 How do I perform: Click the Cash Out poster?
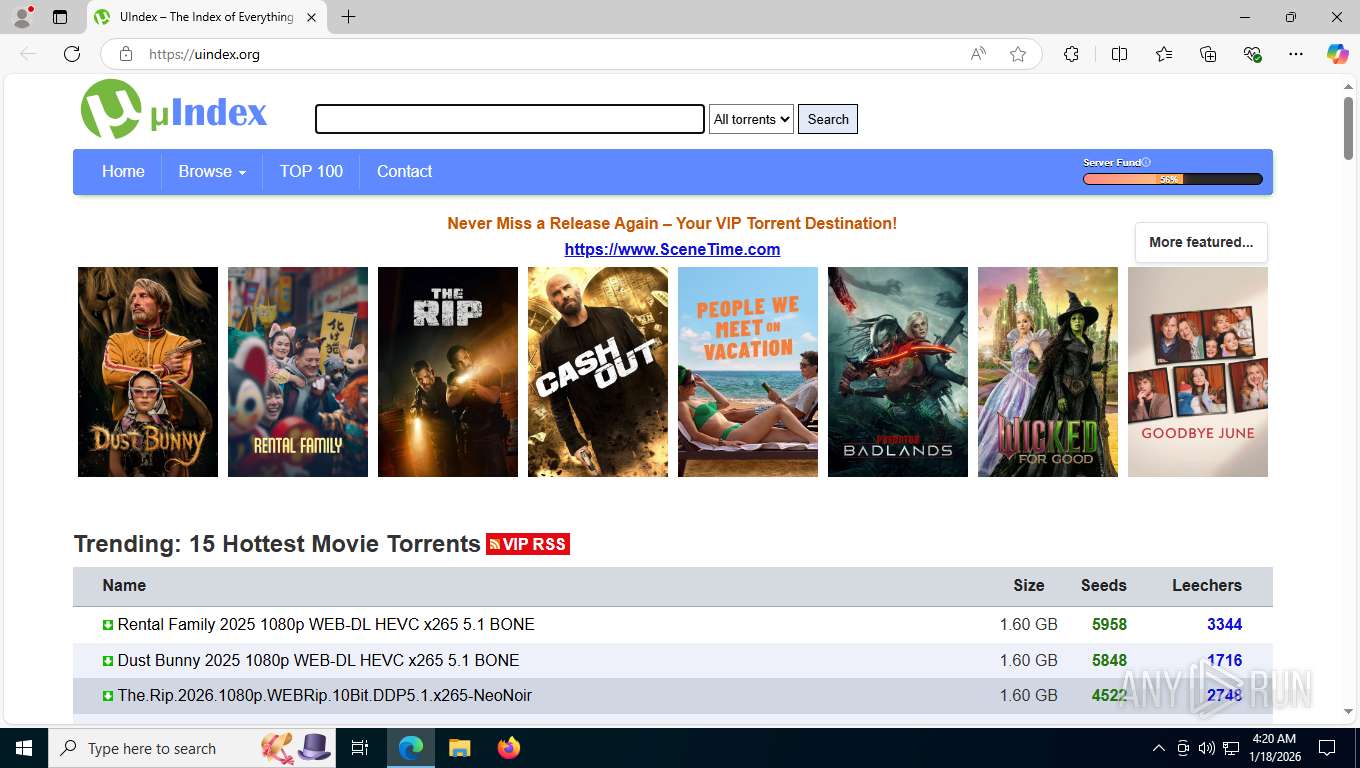pos(598,372)
